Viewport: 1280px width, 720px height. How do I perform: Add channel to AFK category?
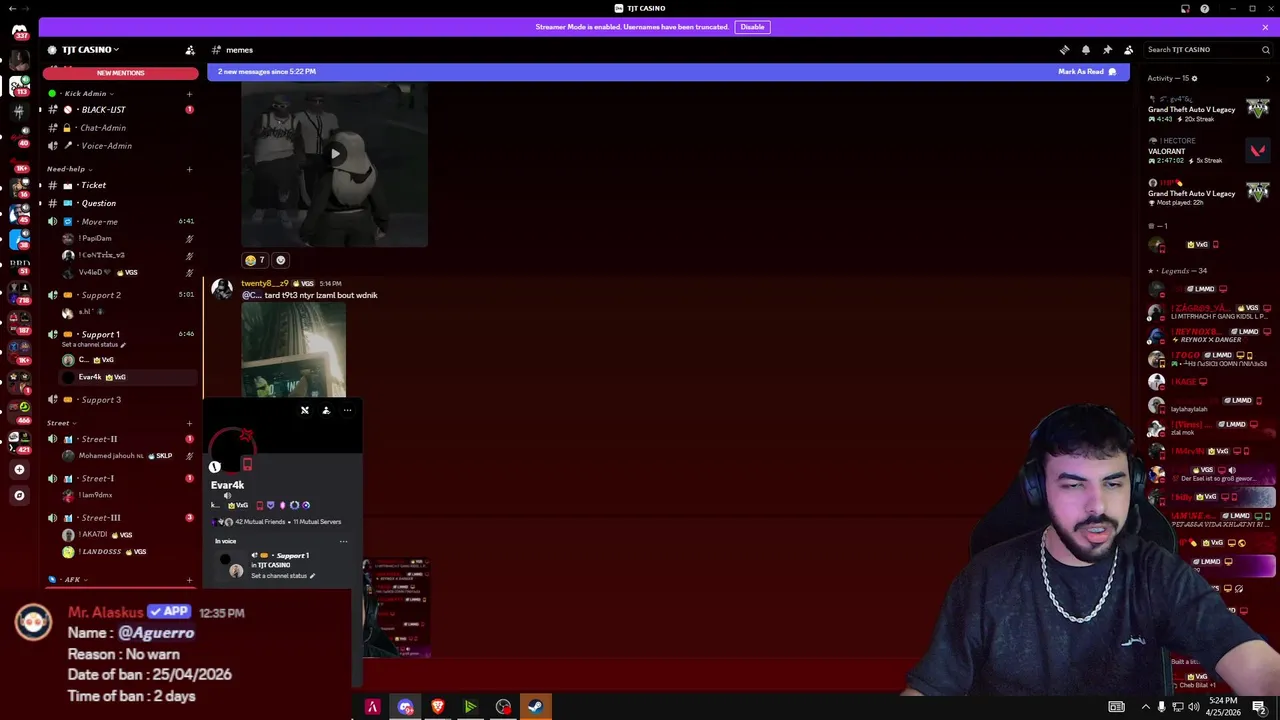189,580
